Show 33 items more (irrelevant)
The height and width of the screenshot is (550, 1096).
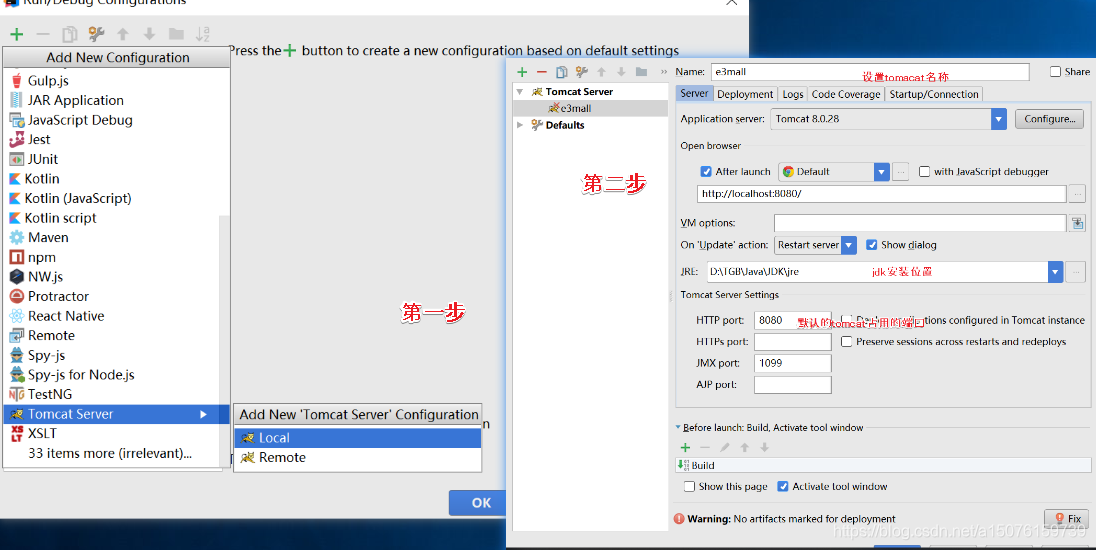[110, 453]
